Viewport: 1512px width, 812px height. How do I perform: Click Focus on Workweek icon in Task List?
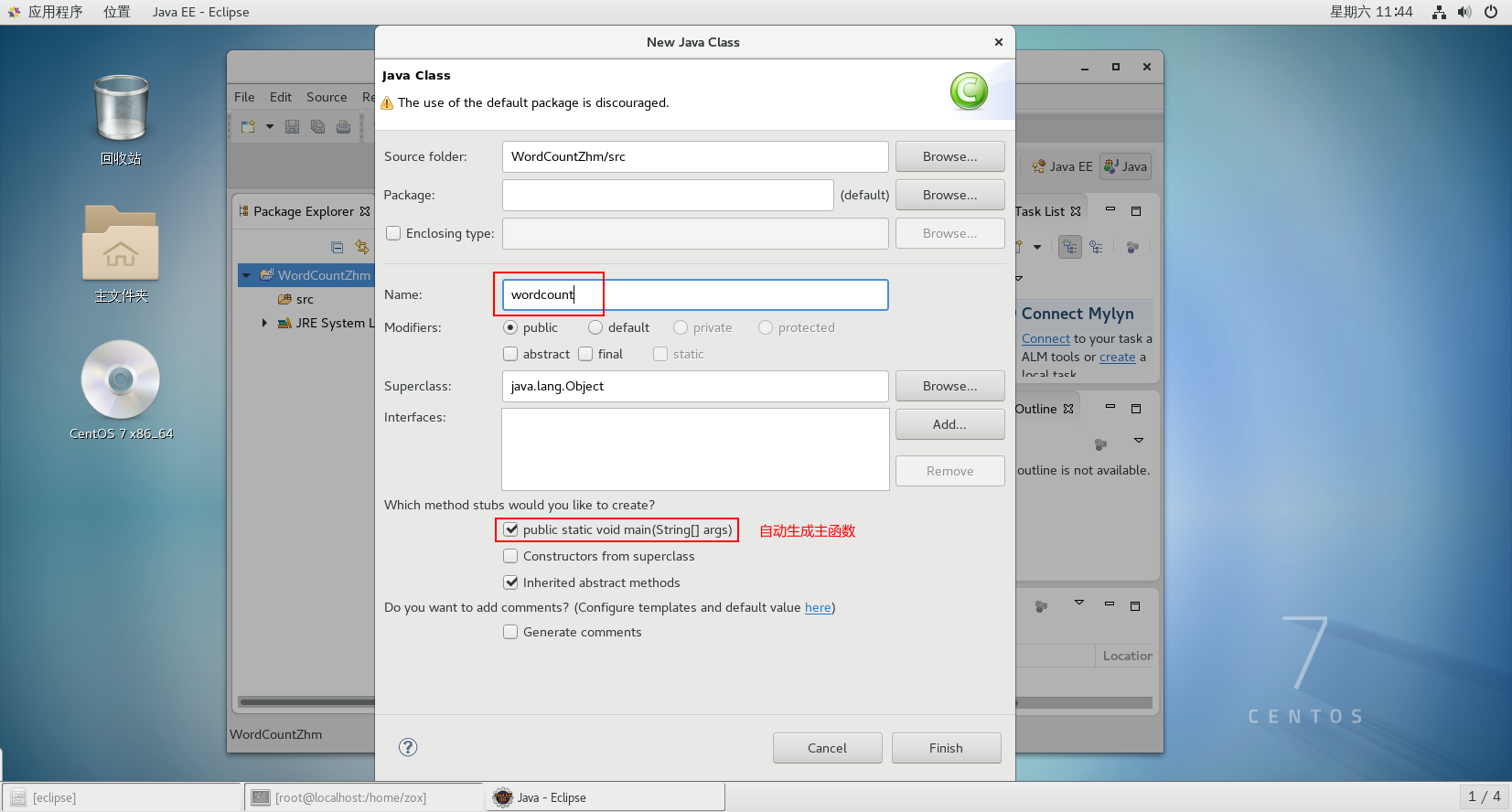(1132, 247)
